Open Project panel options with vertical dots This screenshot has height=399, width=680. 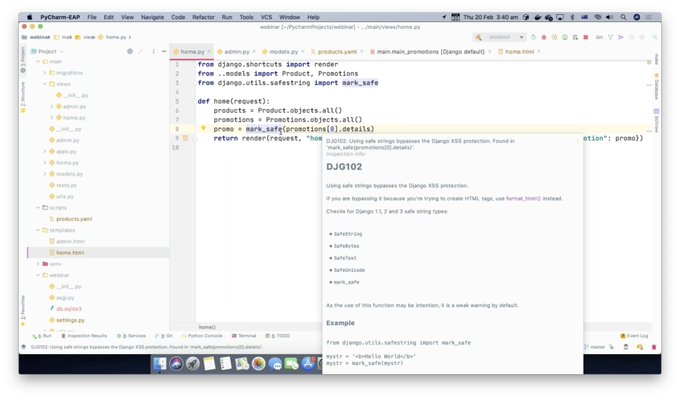(x=153, y=51)
